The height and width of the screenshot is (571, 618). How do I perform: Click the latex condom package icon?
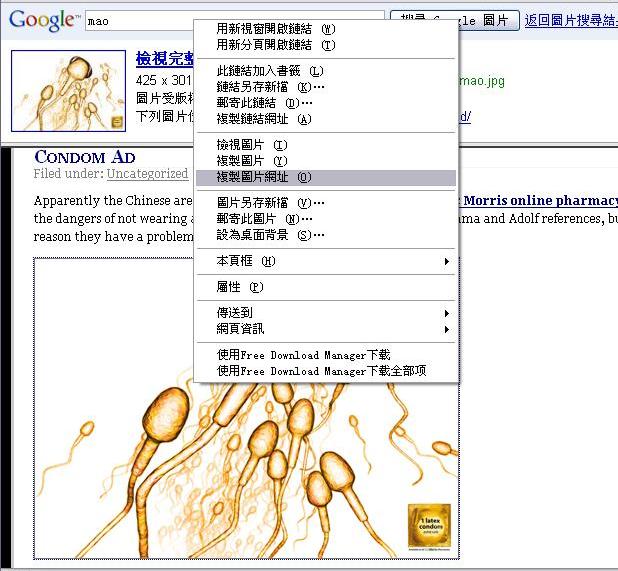427,526
